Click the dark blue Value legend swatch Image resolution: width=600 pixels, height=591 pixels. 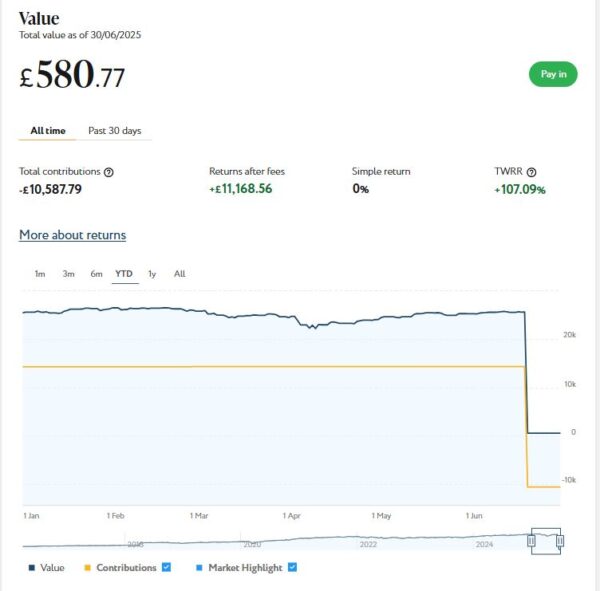32,568
